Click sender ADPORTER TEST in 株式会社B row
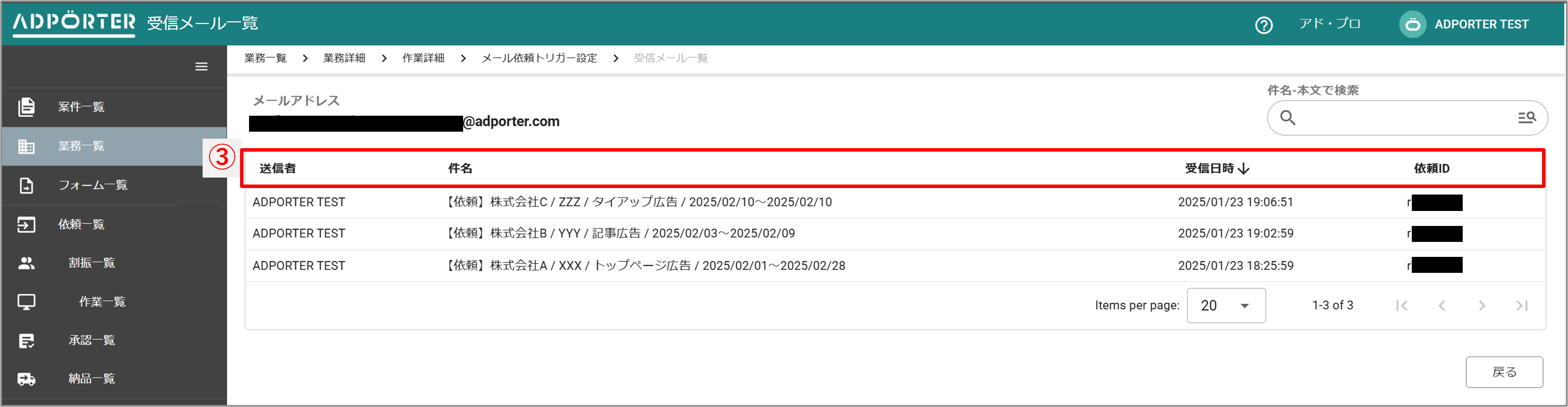Viewport: 1568px width, 407px height. click(299, 233)
